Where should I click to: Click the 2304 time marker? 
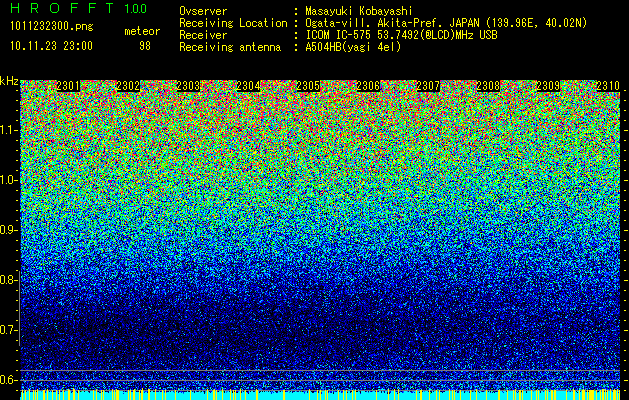click(x=248, y=86)
